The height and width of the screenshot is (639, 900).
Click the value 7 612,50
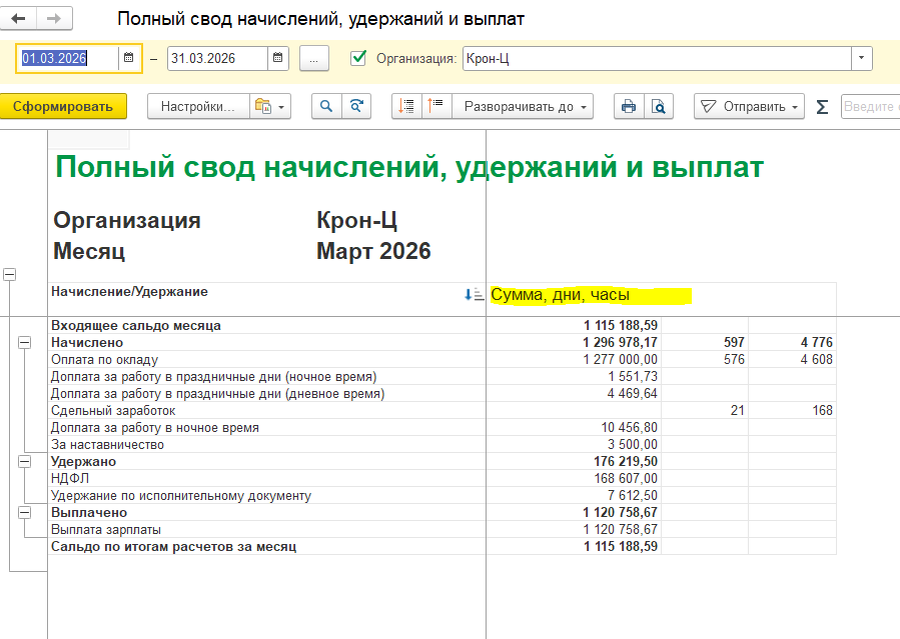(x=633, y=495)
